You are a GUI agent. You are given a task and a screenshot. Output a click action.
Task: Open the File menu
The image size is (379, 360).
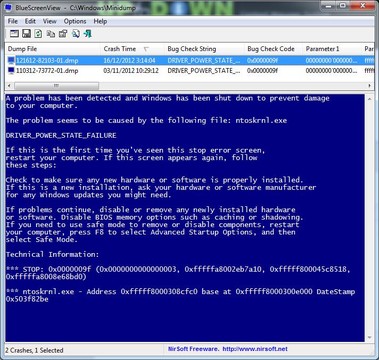[13, 21]
